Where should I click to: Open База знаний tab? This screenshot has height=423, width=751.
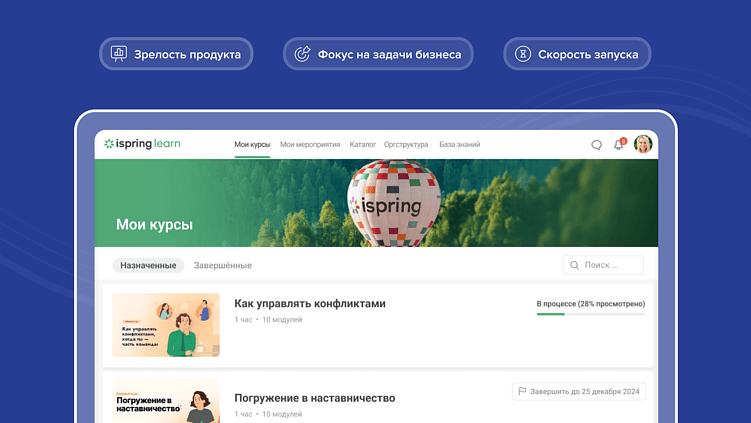pos(460,145)
